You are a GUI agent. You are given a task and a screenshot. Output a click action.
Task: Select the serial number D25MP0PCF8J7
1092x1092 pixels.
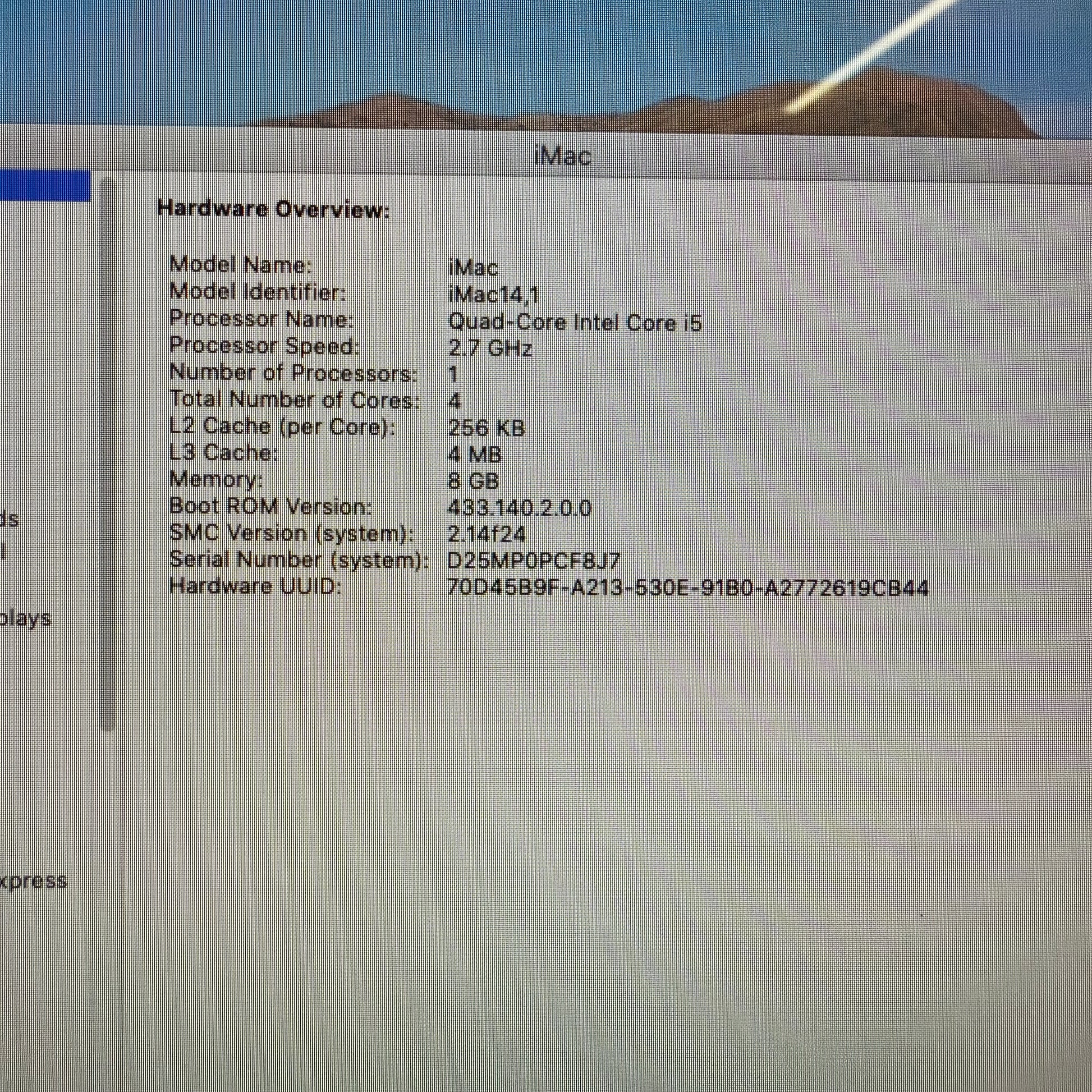tap(534, 561)
